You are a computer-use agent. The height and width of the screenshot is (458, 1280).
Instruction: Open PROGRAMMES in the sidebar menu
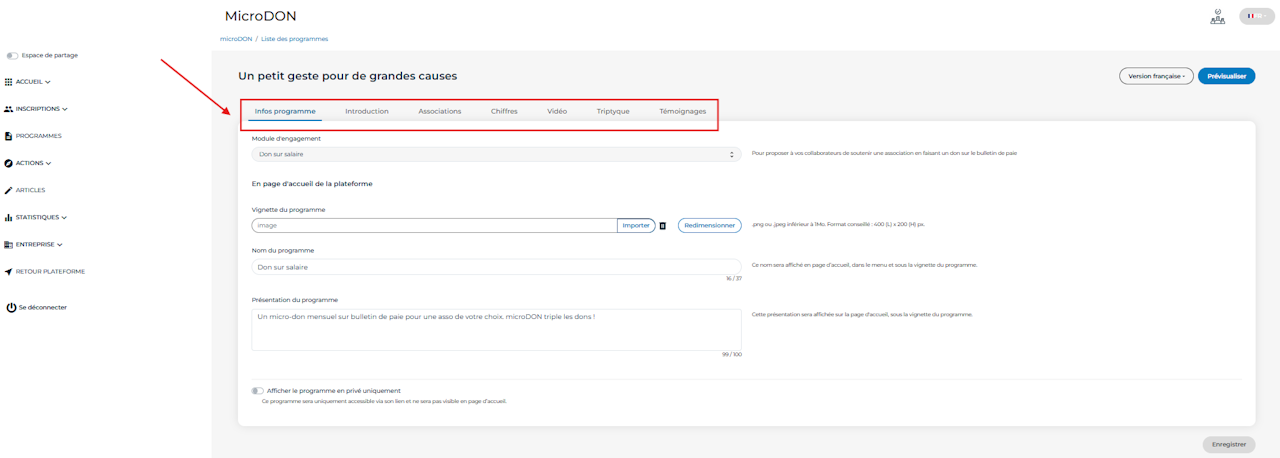[39, 136]
